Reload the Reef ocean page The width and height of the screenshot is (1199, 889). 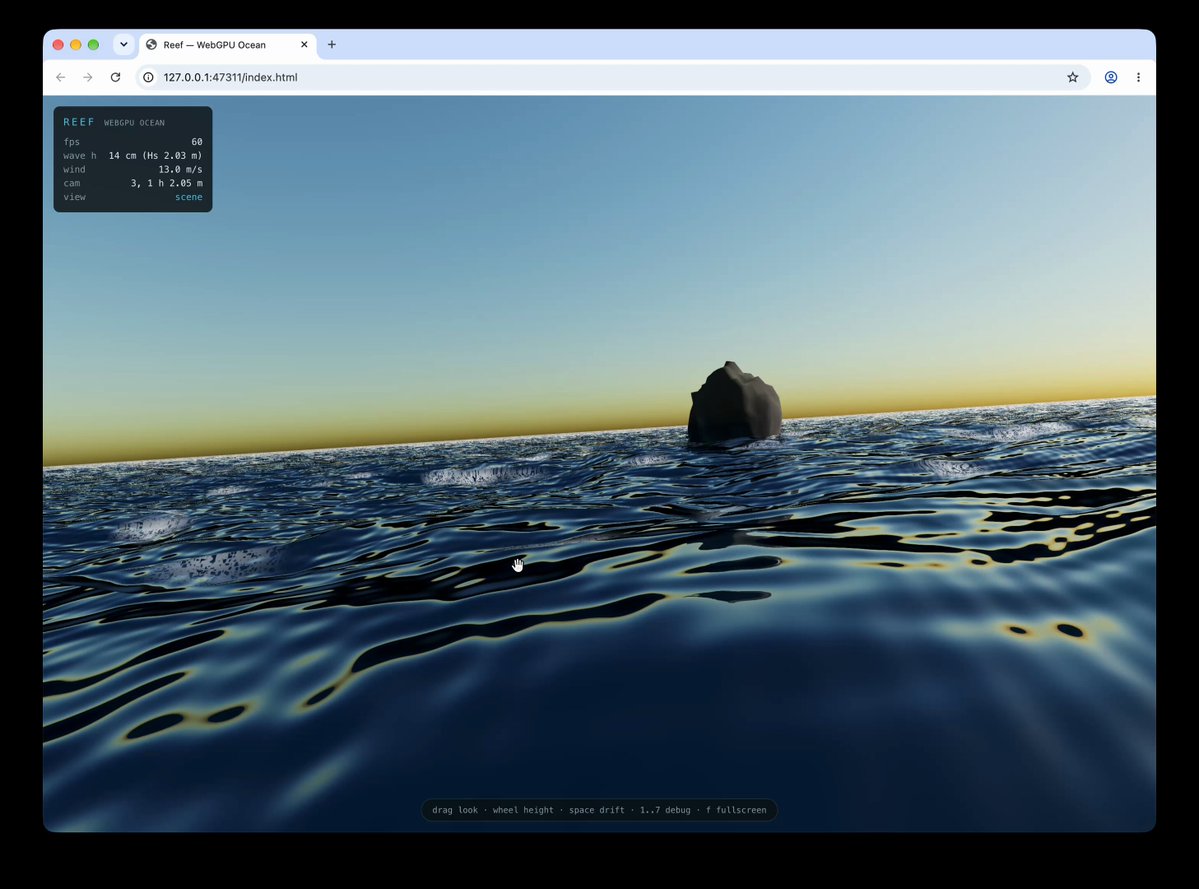(x=115, y=77)
